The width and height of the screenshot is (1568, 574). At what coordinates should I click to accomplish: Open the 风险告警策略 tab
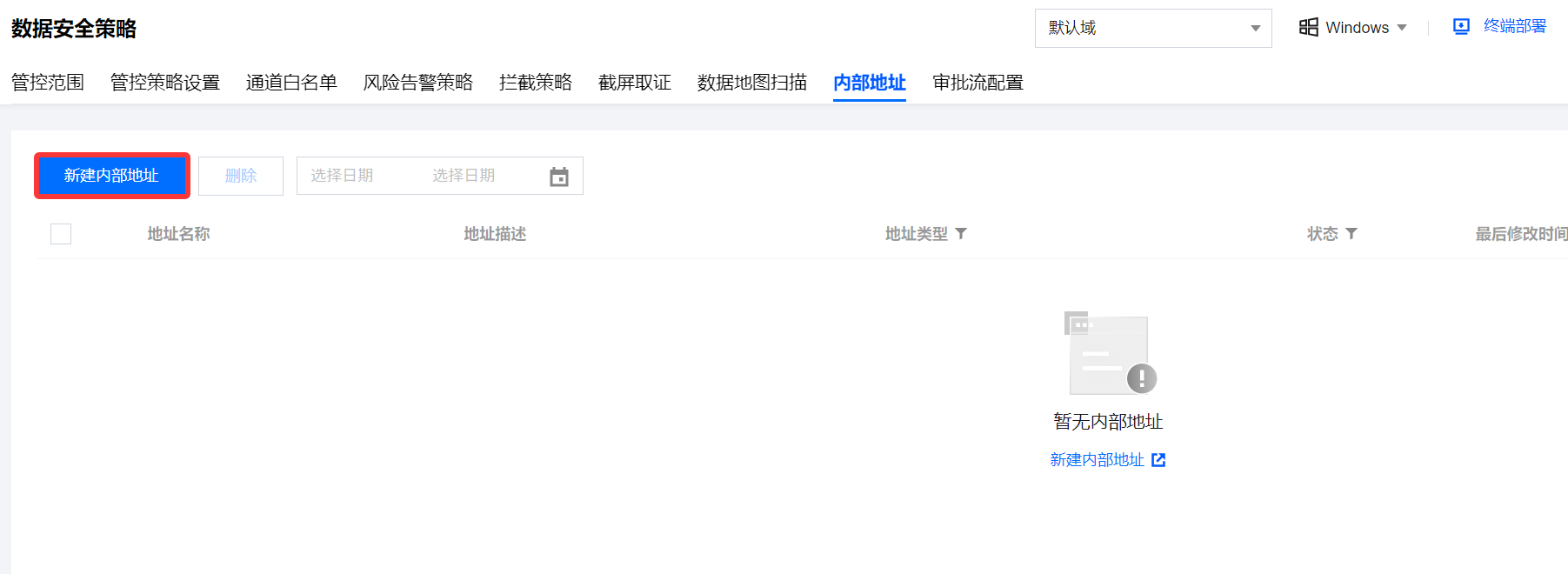(418, 83)
